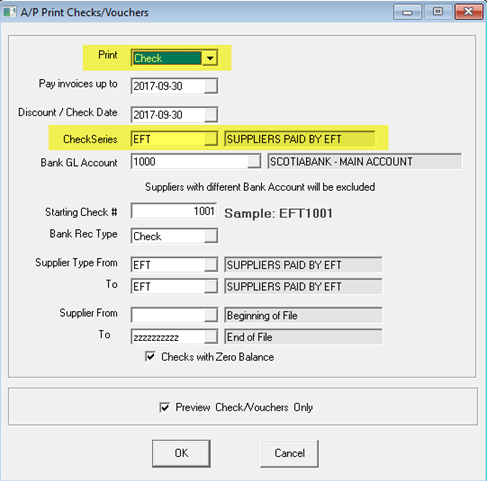Click the SCOTIABANK - MAIN ACCOUNT description
487x481 pixels.
[x=365, y=162]
